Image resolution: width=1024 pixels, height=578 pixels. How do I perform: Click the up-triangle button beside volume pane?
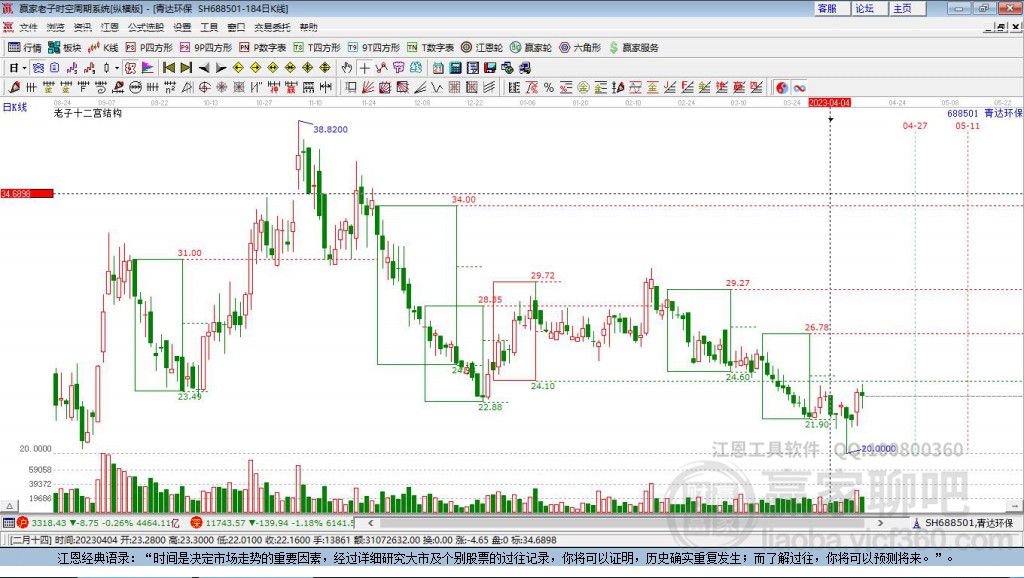(x=9, y=506)
